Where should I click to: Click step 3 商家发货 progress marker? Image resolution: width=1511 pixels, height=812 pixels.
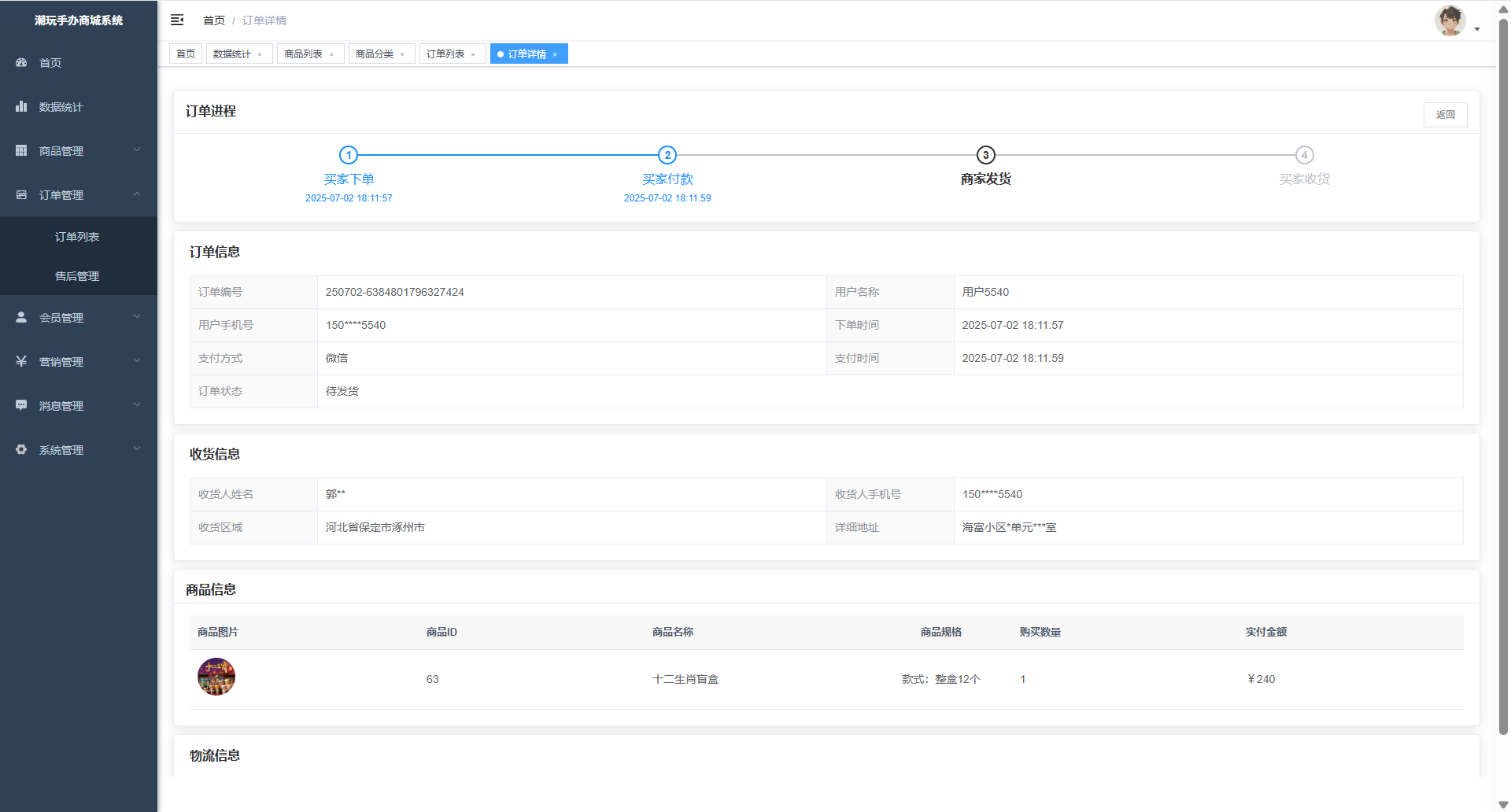tap(985, 155)
